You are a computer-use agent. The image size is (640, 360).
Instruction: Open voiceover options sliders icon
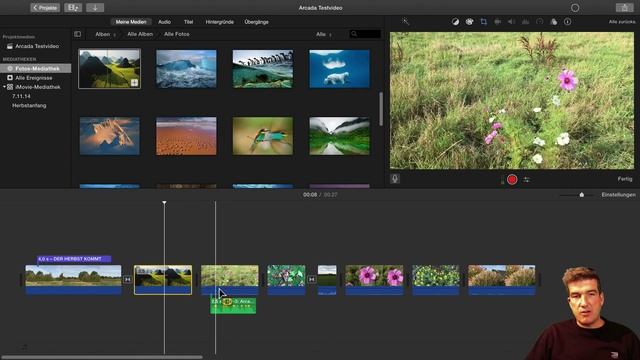[x=527, y=180]
